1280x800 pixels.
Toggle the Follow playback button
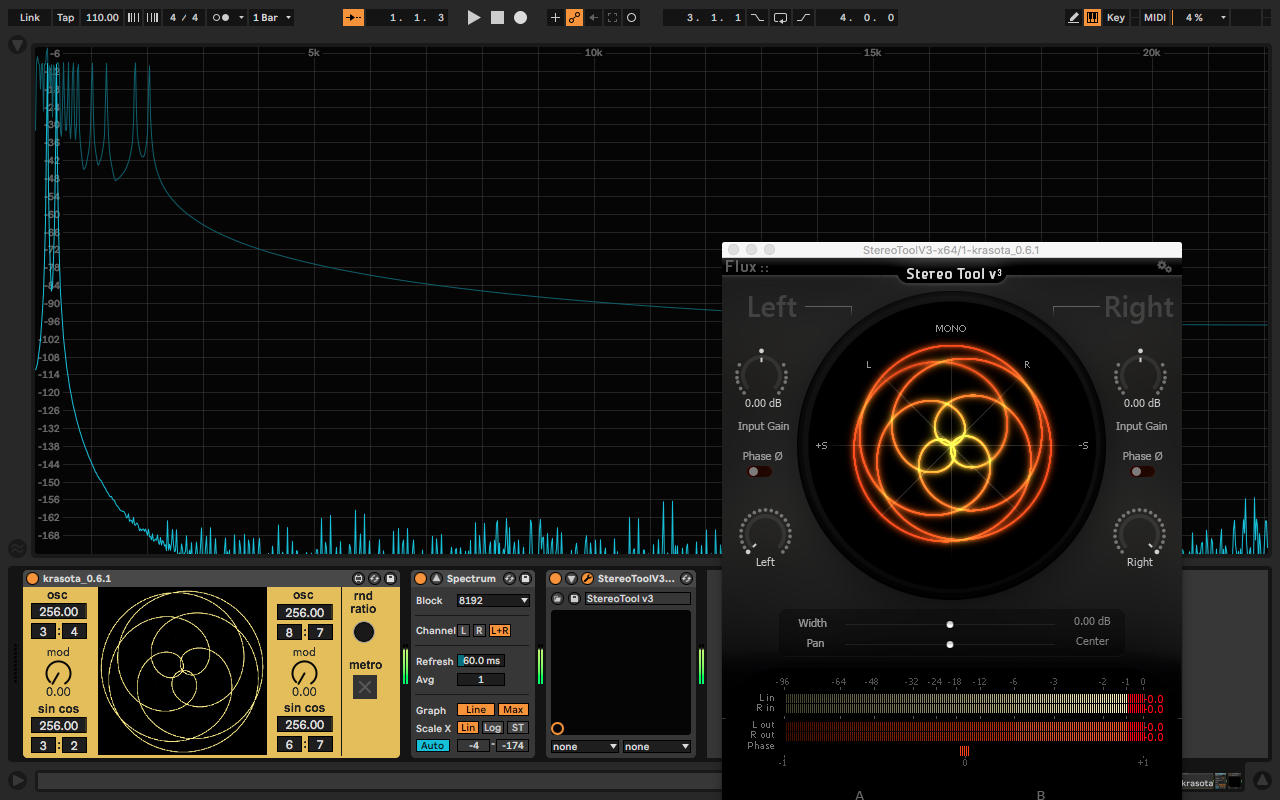[353, 18]
